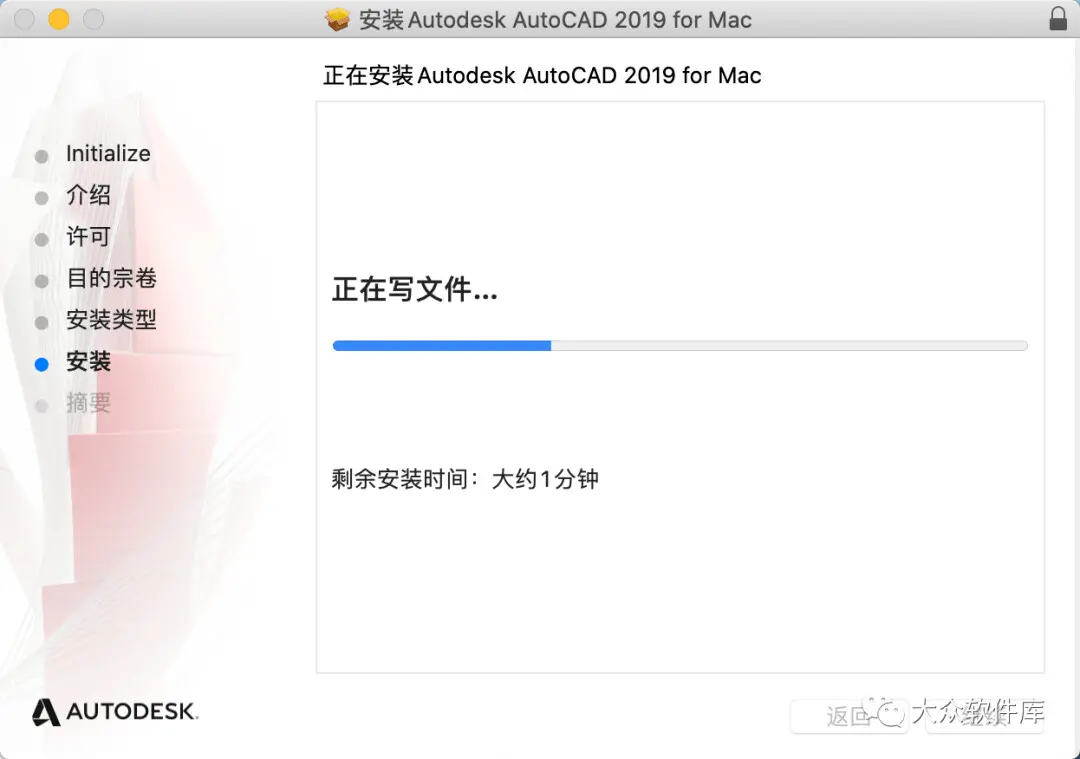Click the Autodesk logo at bottom left
Screen dimensions: 1080x759
(x=115, y=711)
